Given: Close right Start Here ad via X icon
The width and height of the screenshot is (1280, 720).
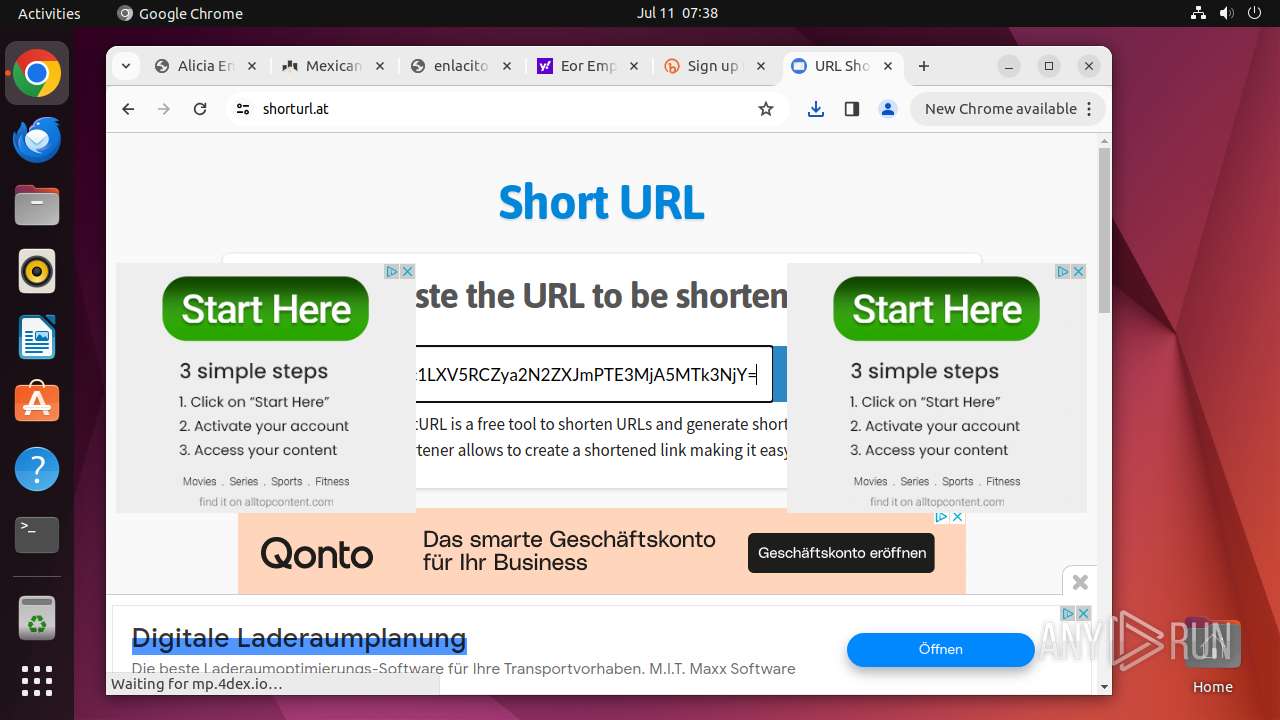Looking at the screenshot, I should click(1079, 271).
